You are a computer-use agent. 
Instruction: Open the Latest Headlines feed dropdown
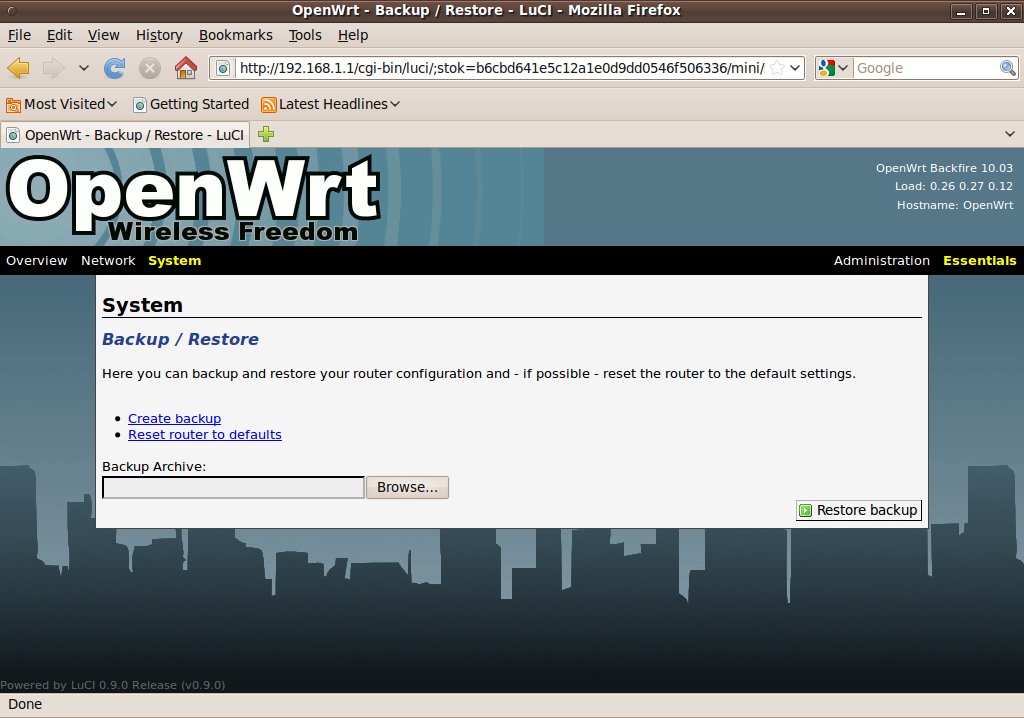(x=331, y=104)
